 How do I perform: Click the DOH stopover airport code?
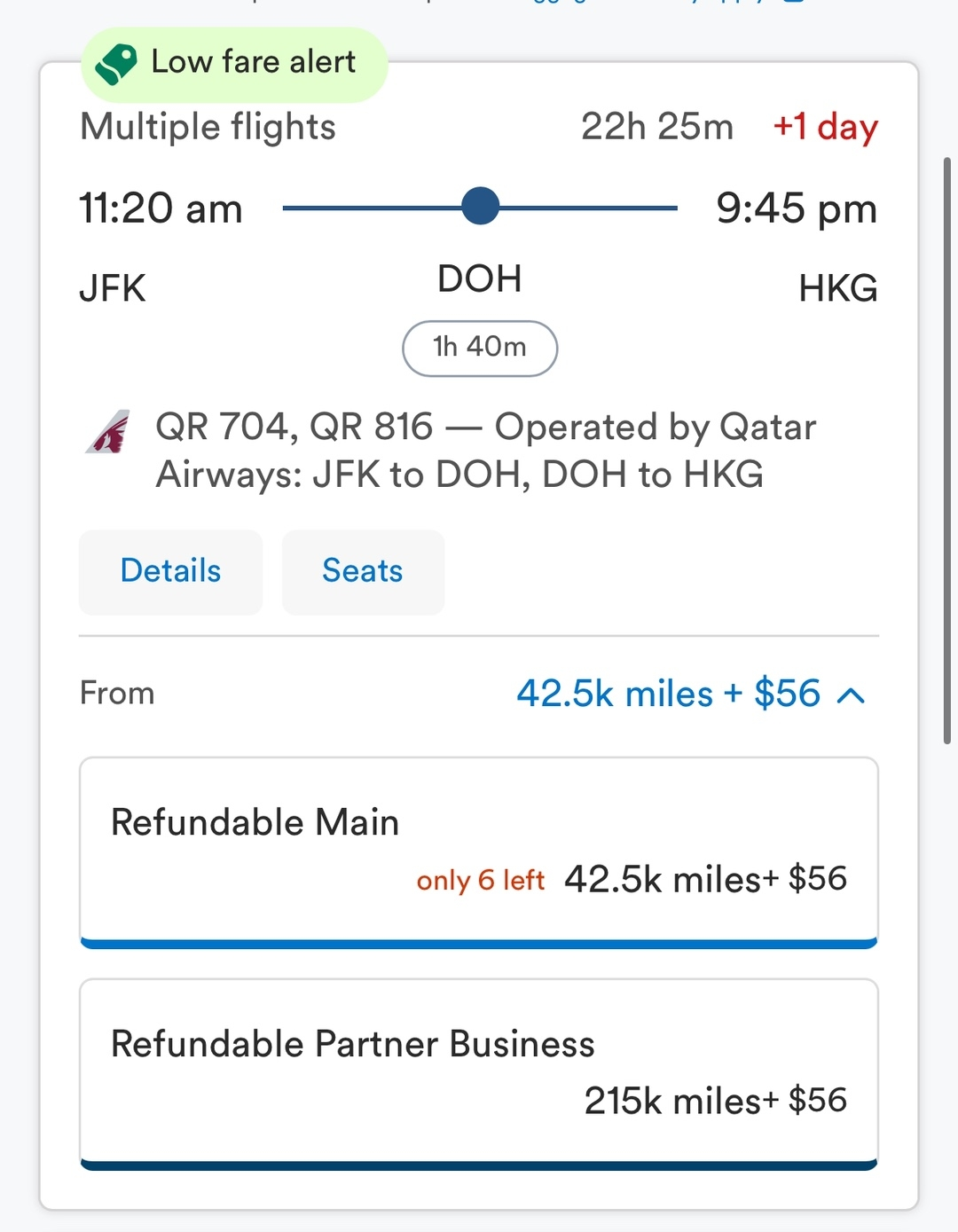[480, 279]
